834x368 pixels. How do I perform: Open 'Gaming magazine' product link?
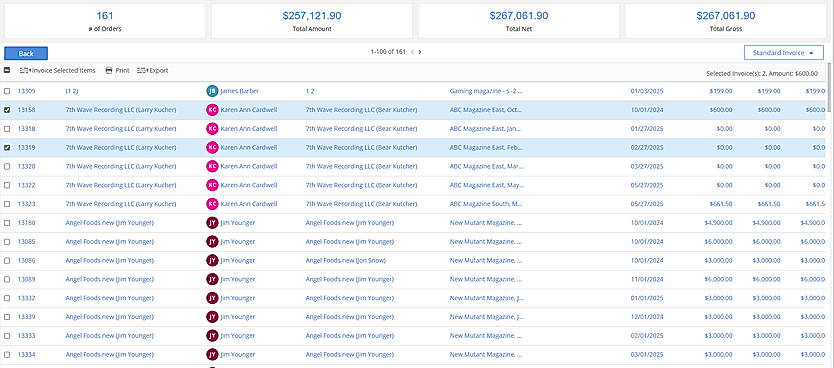487,91
